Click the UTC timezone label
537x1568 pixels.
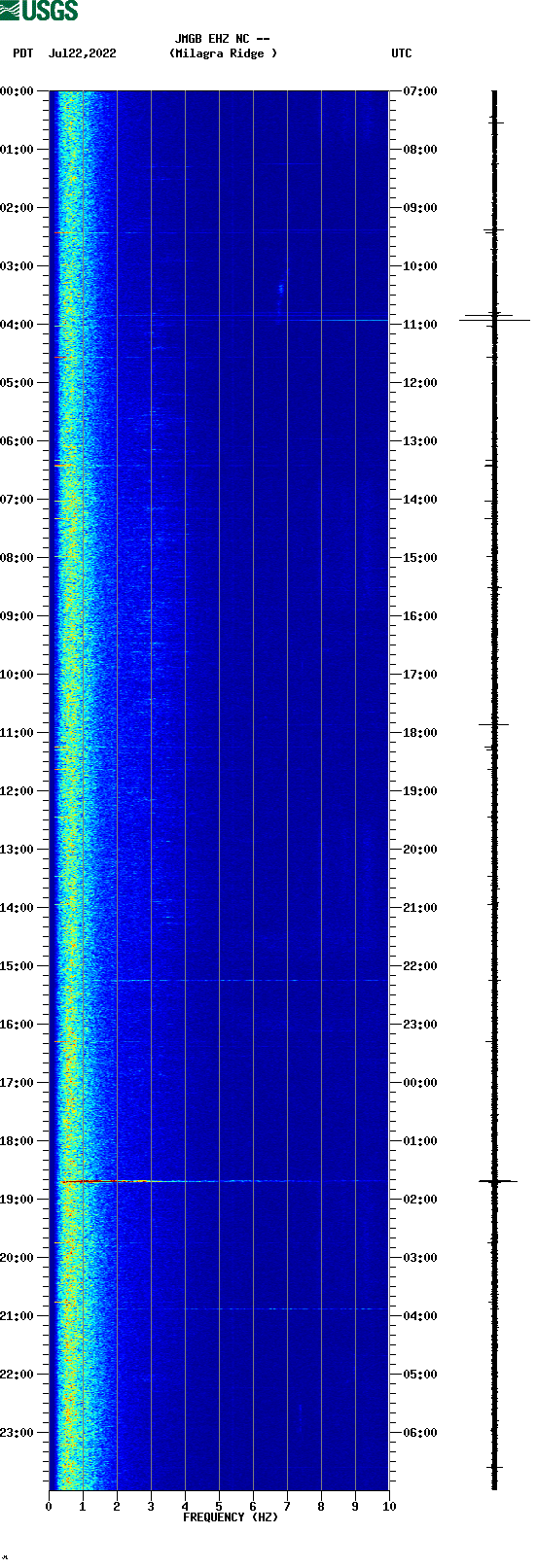[402, 53]
